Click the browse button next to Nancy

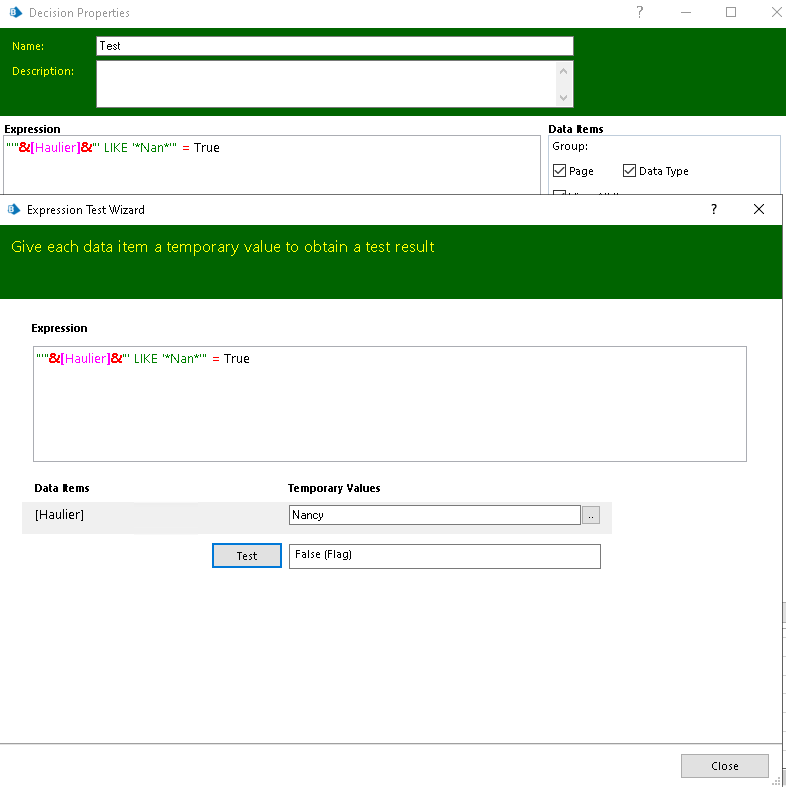591,516
